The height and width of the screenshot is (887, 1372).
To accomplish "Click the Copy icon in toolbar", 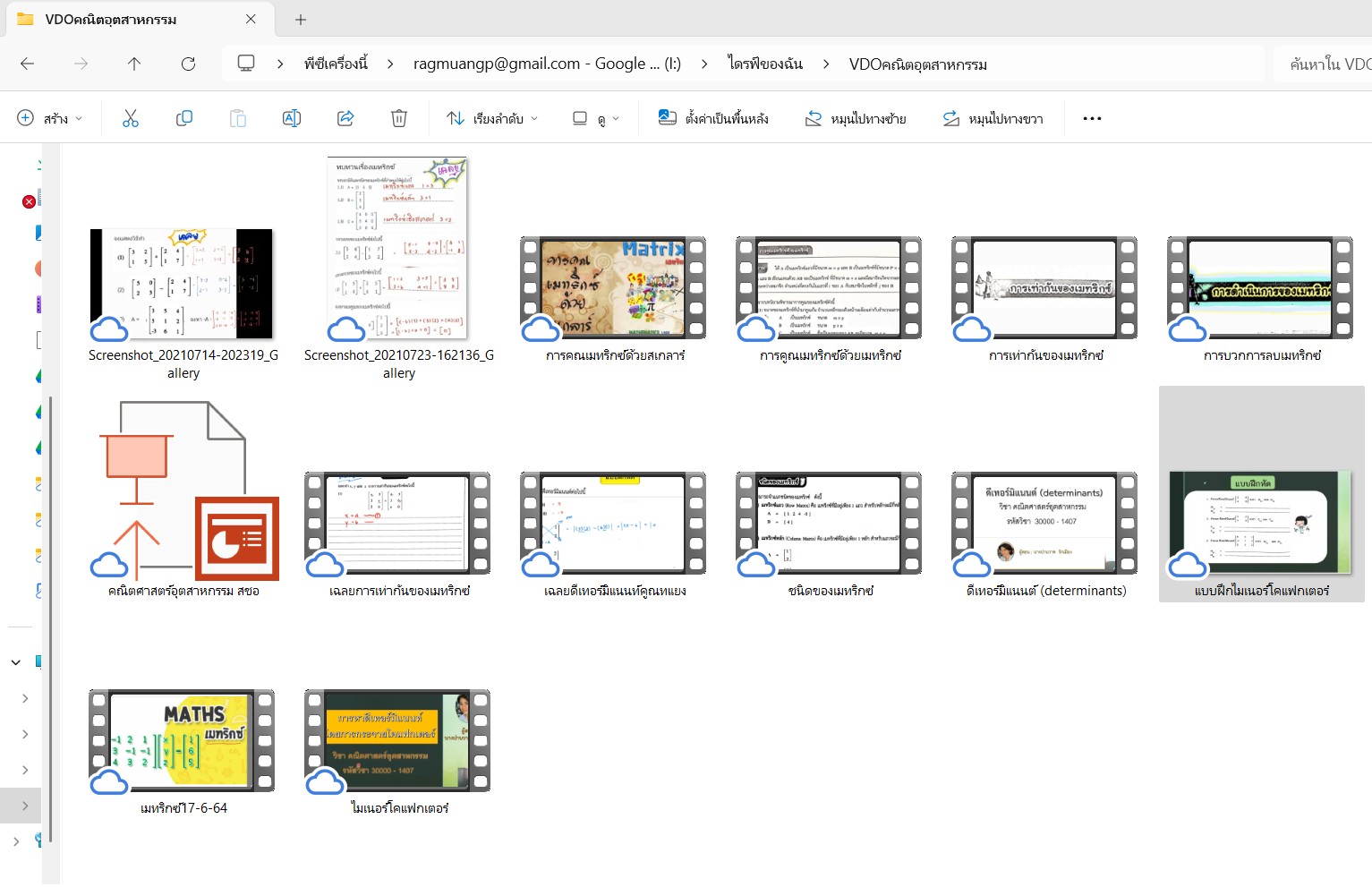I will click(184, 118).
